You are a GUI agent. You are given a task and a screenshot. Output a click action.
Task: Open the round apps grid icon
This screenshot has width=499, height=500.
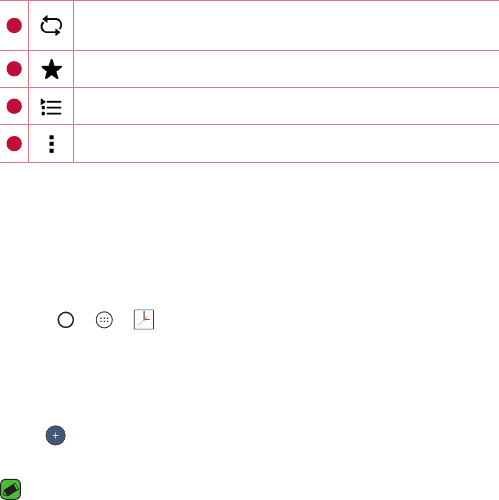104,320
